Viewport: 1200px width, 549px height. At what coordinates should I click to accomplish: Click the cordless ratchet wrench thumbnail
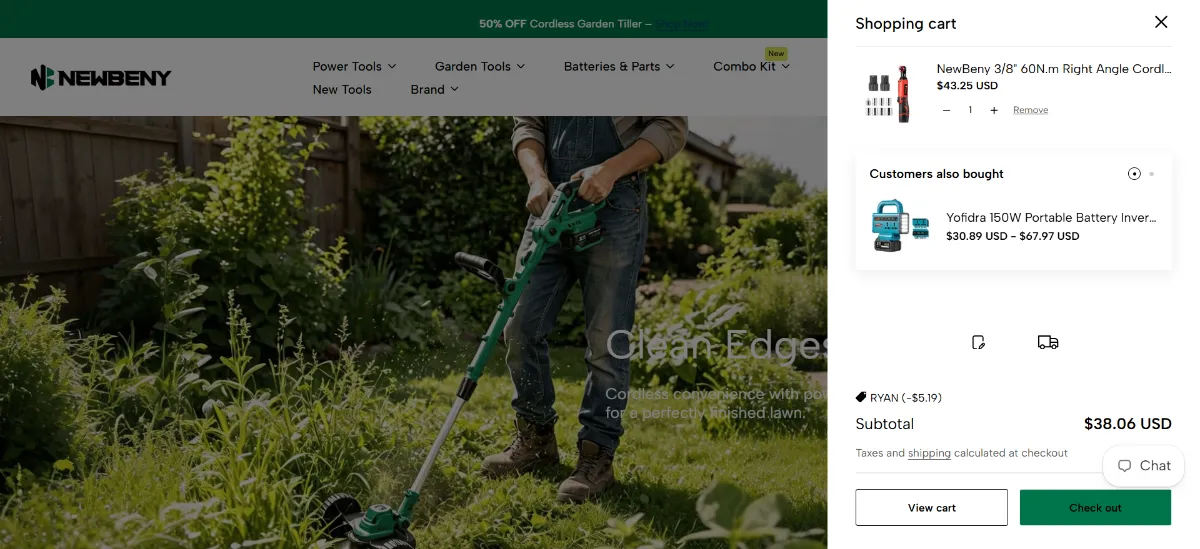pos(888,94)
